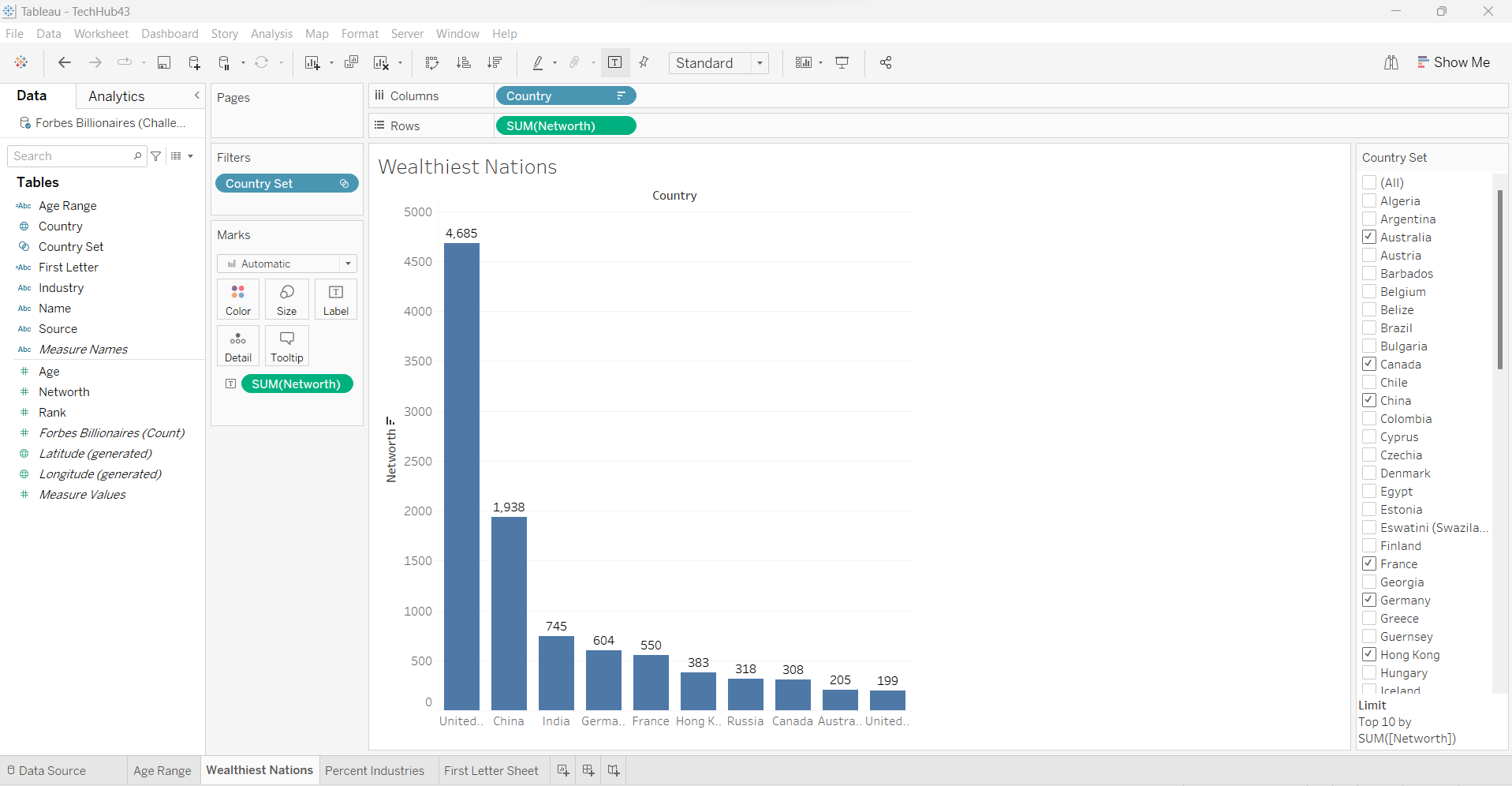This screenshot has width=1512, height=786.
Task: Click the Share workbook icon
Action: click(x=886, y=63)
